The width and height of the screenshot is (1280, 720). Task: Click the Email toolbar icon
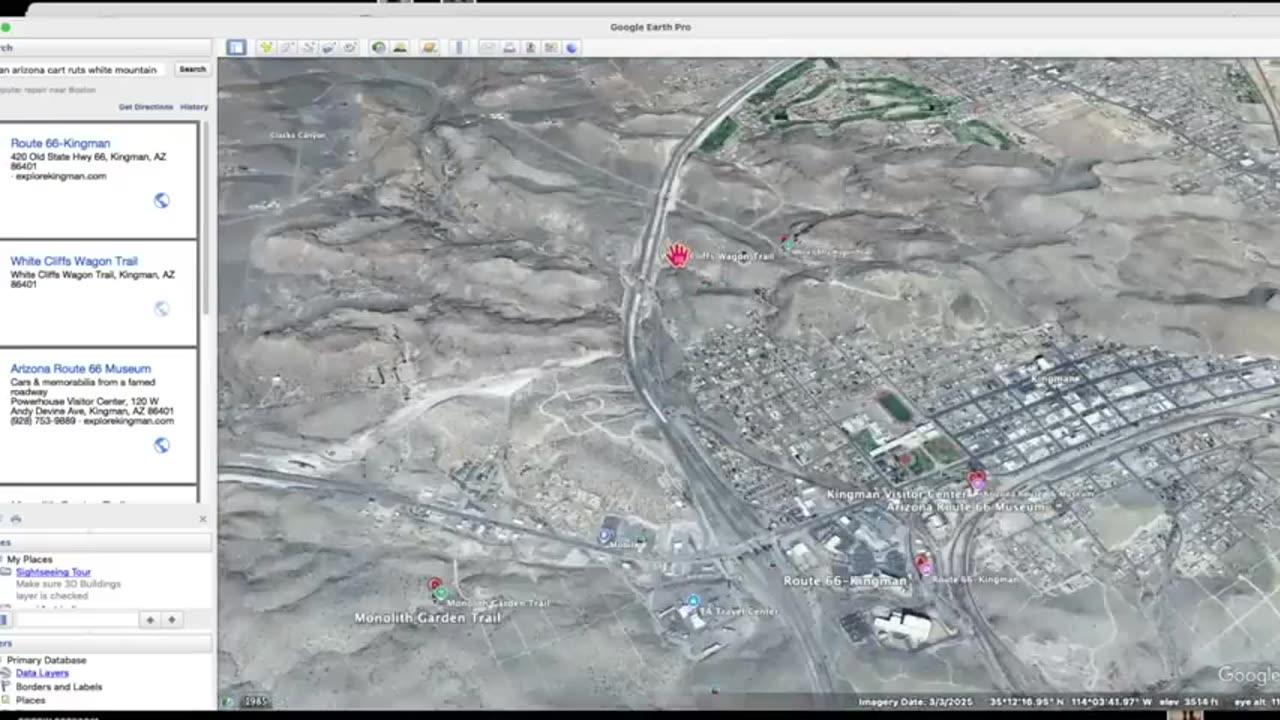click(x=487, y=47)
